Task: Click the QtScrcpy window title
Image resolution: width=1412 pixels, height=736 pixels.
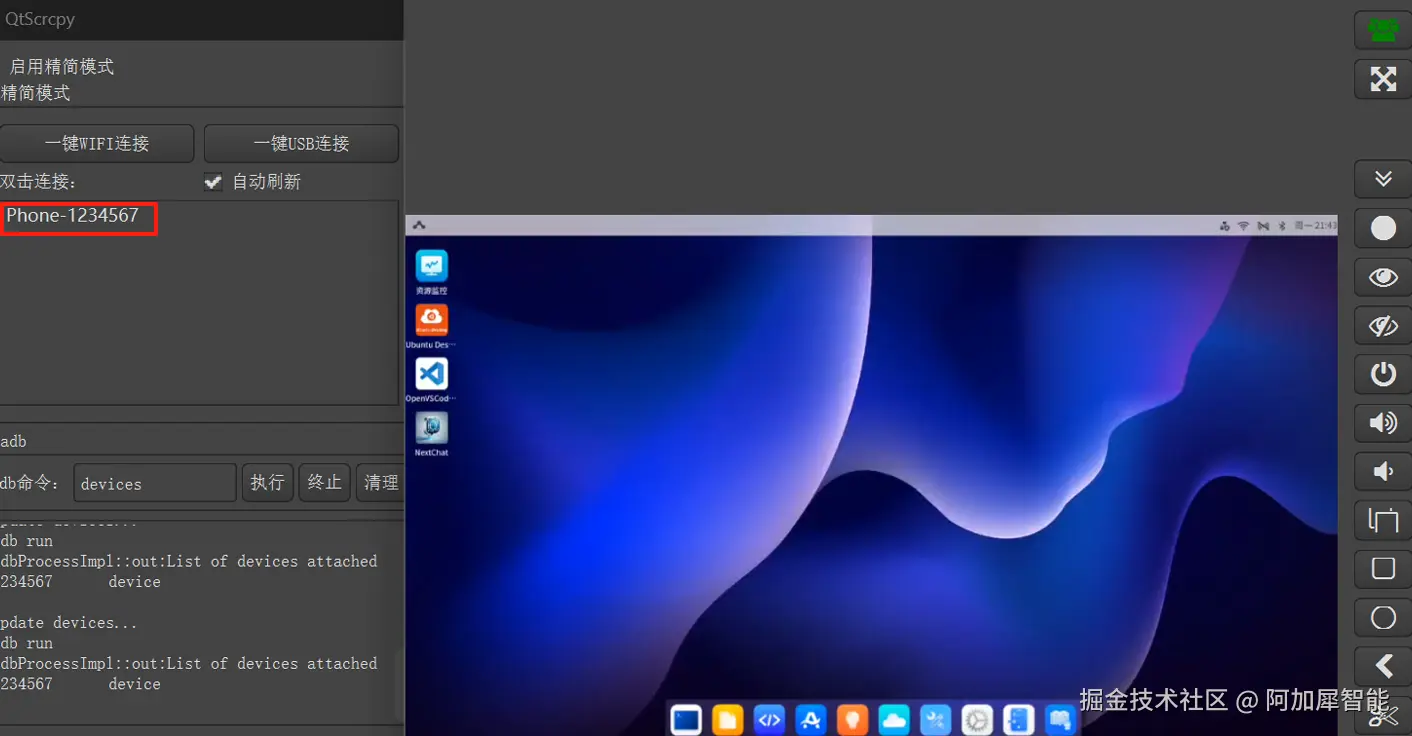Action: pos(40,19)
